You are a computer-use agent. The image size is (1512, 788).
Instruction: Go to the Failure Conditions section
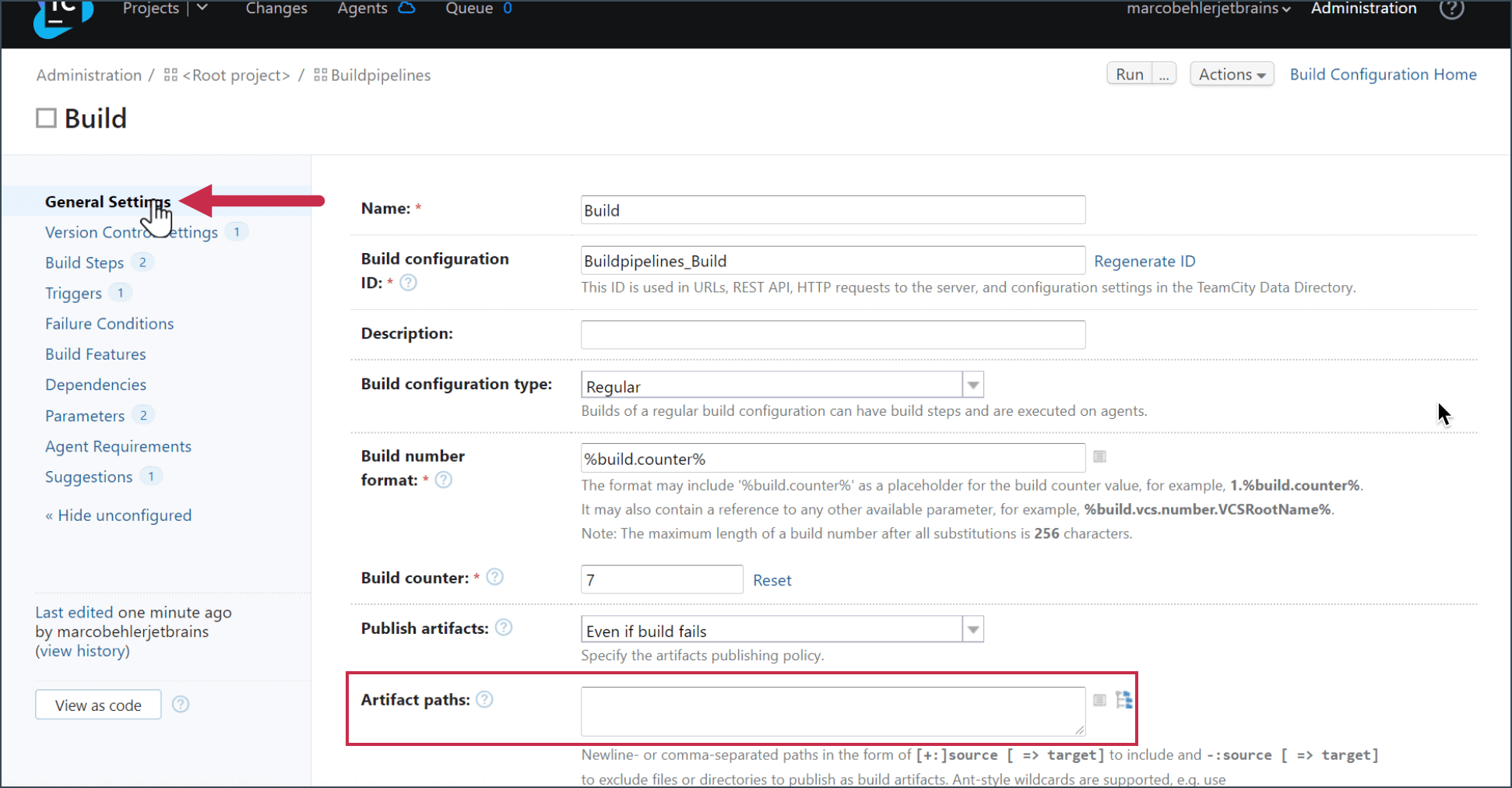pos(109,324)
